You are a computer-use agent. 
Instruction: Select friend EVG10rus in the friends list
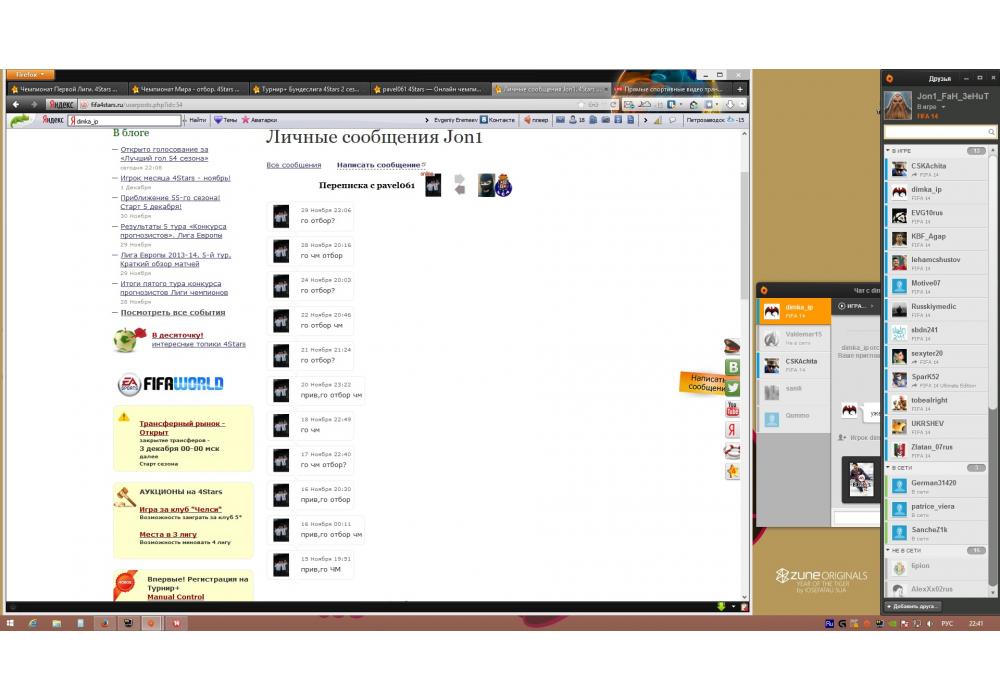(936, 216)
